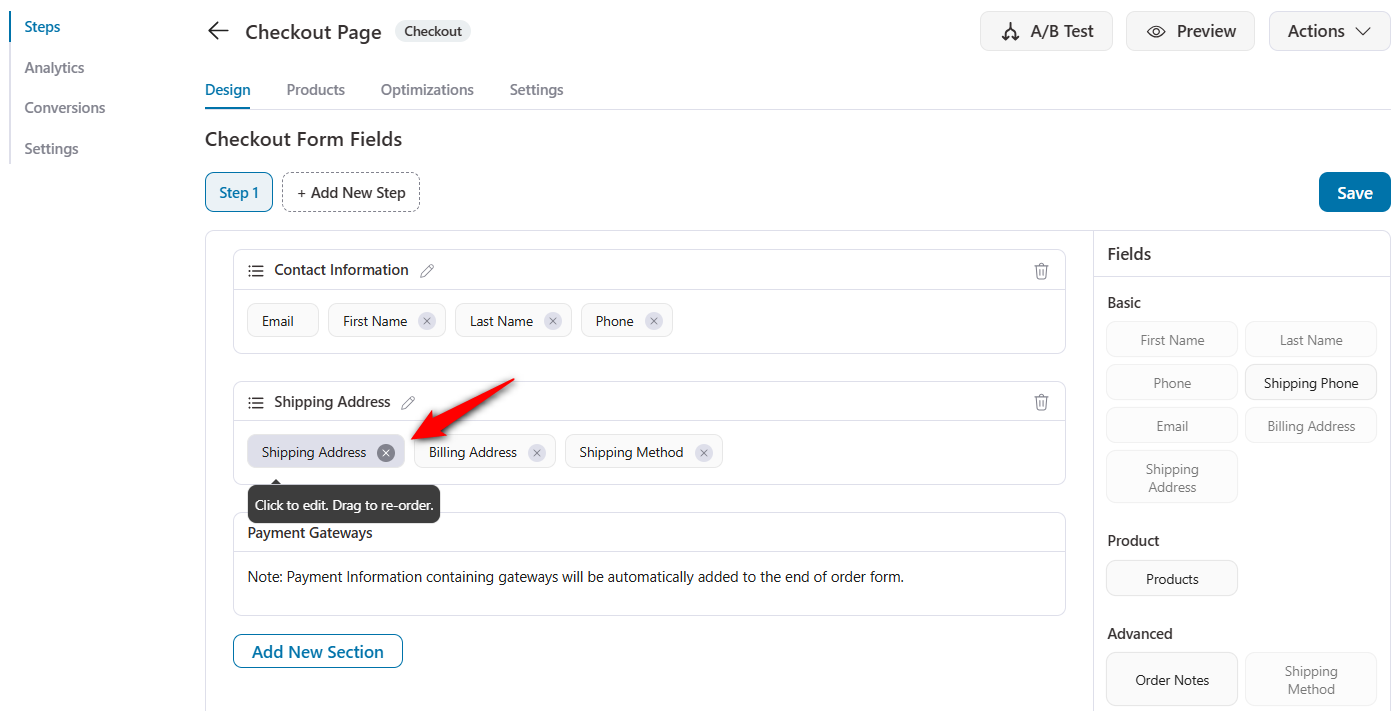
Task: Remove the Phone field with its X icon
Action: [x=654, y=320]
